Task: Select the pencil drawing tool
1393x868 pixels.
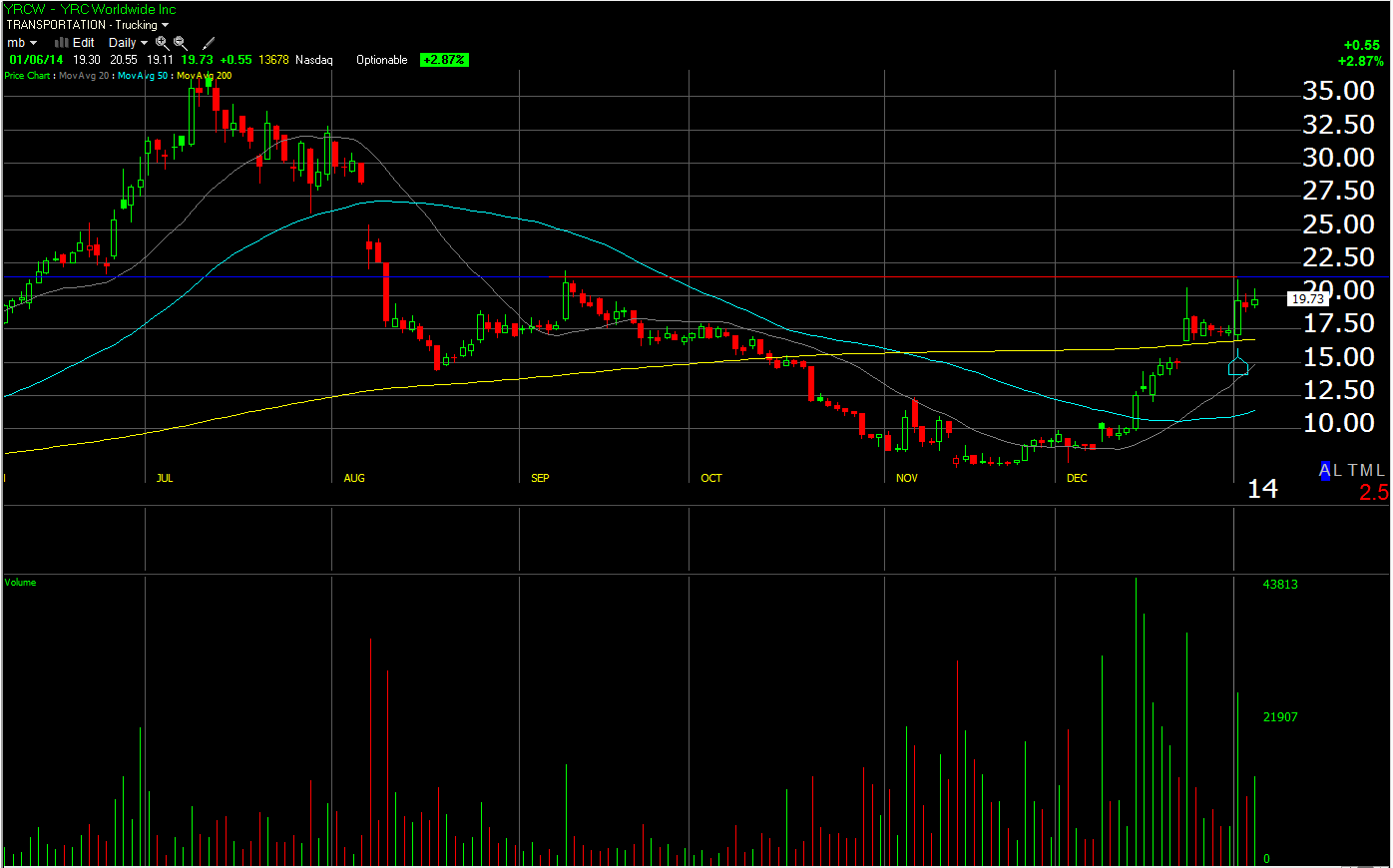Action: (209, 43)
